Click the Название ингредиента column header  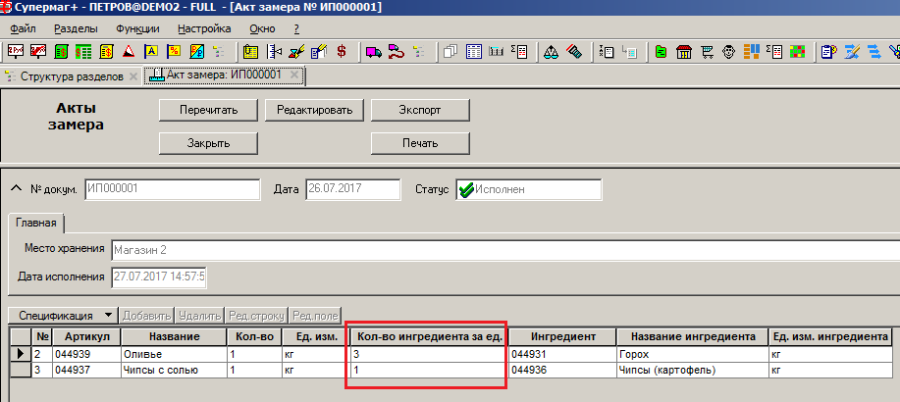click(x=692, y=336)
